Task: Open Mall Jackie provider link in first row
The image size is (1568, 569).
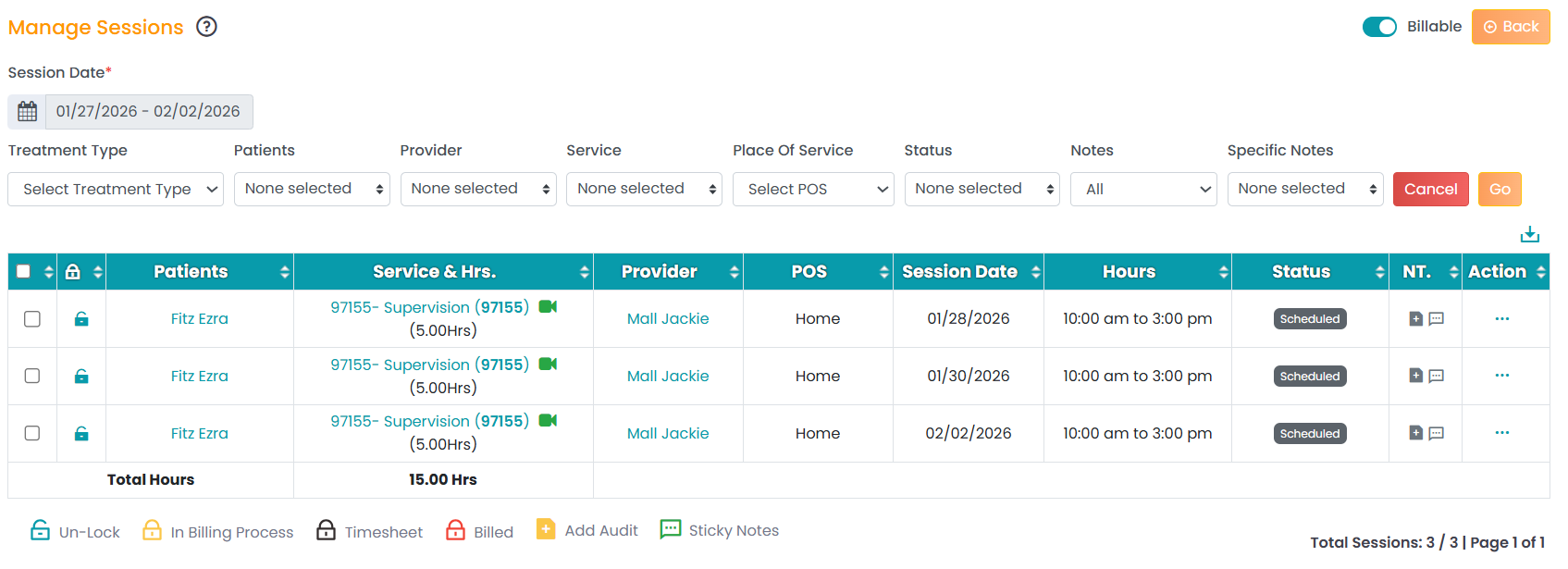Action: point(668,319)
